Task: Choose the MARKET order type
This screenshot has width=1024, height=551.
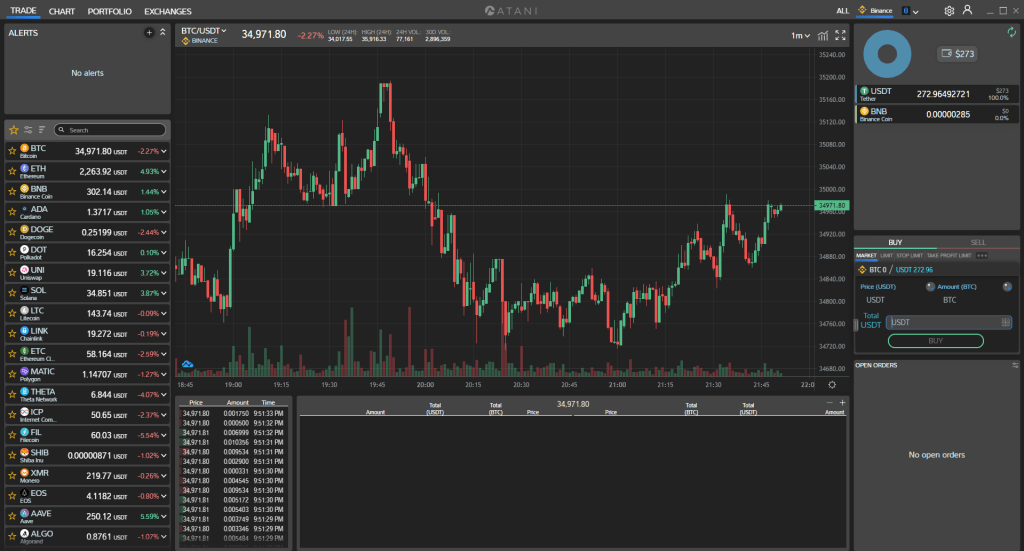Action: coord(866,255)
